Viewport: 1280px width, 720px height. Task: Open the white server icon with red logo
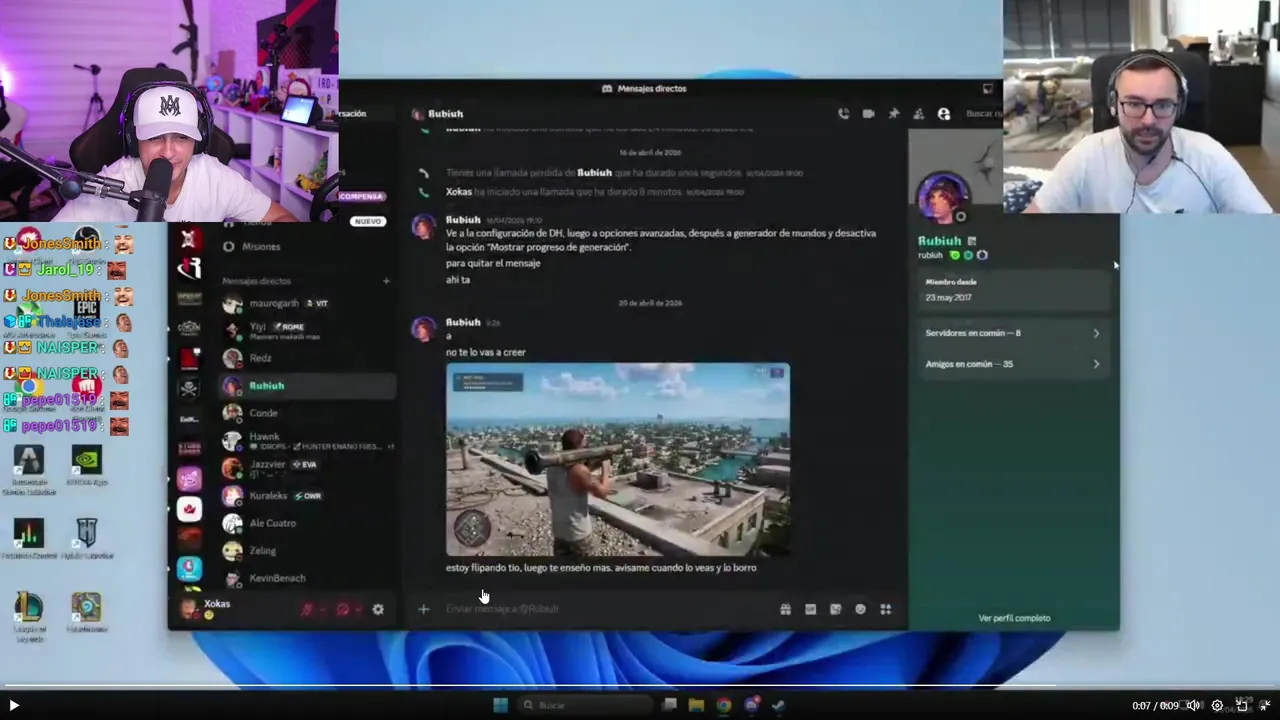pyautogui.click(x=189, y=509)
